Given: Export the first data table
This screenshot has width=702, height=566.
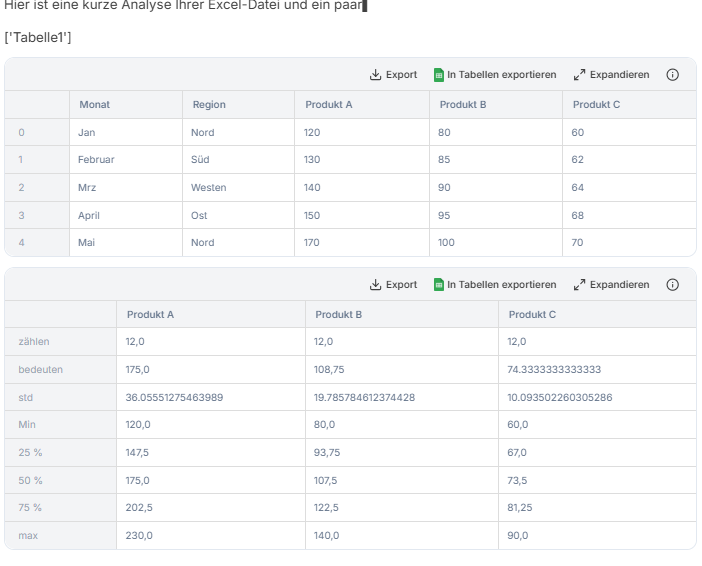Looking at the screenshot, I should [x=394, y=75].
